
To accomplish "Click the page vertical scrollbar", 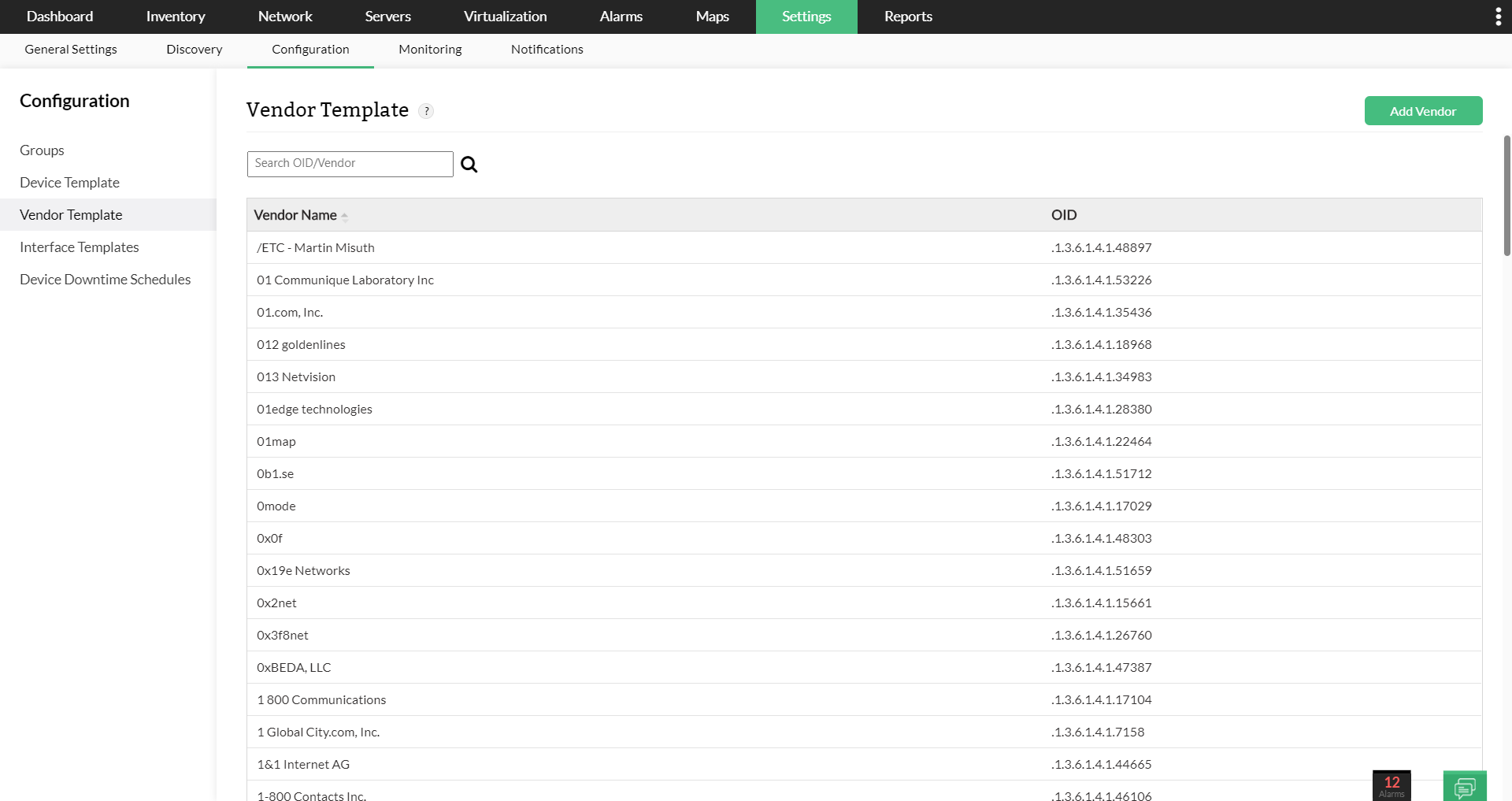I will [x=1506, y=195].
